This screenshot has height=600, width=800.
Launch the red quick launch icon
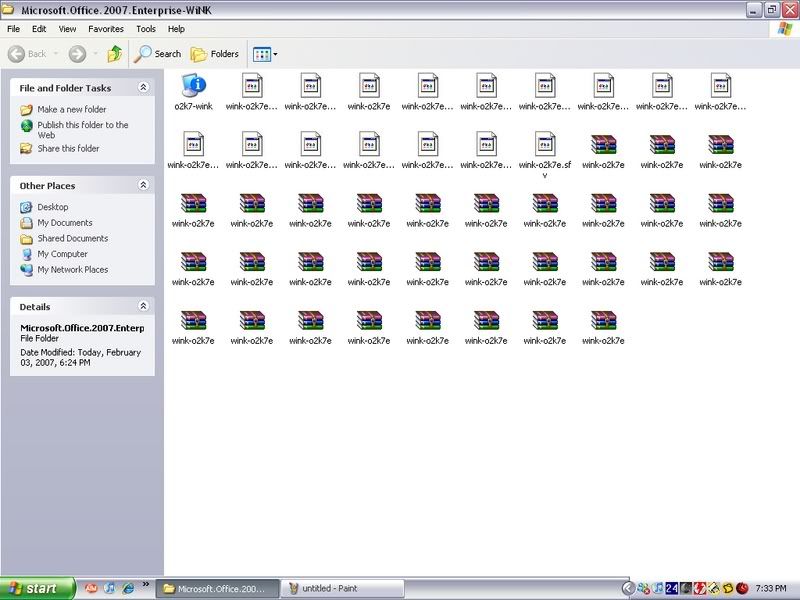point(91,588)
